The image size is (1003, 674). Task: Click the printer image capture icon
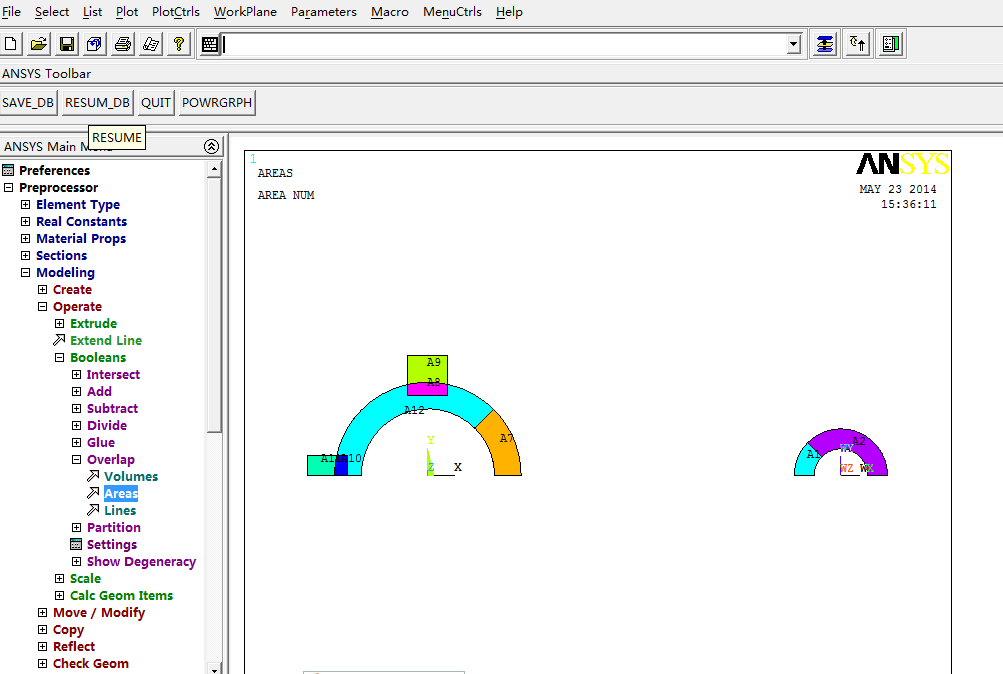click(122, 44)
